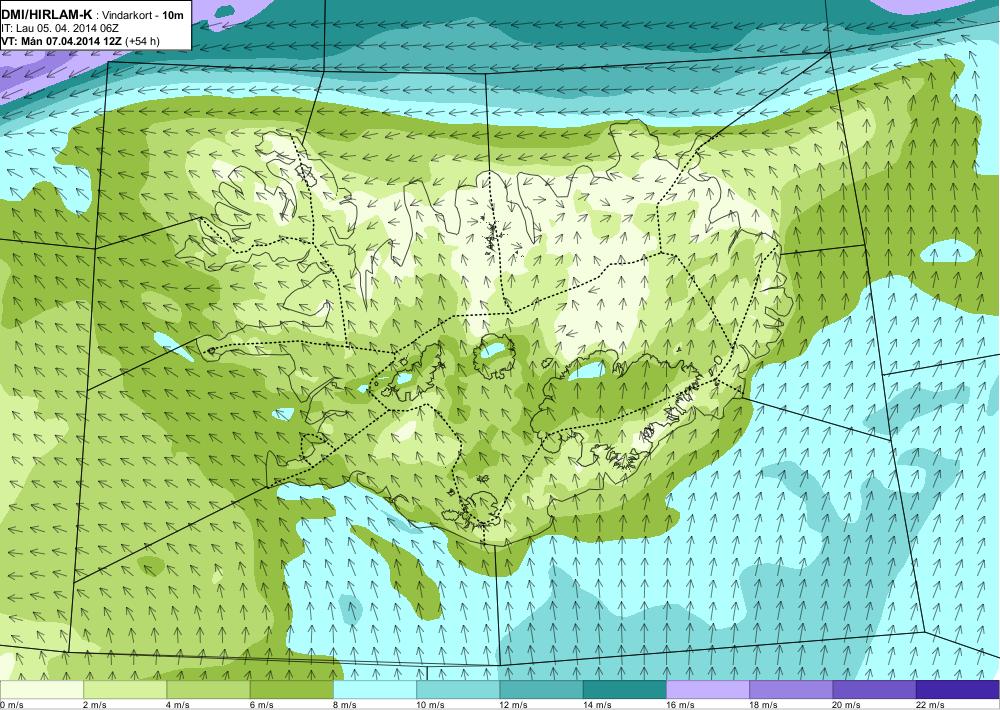Select the '16 m/s' legend label

point(680,705)
